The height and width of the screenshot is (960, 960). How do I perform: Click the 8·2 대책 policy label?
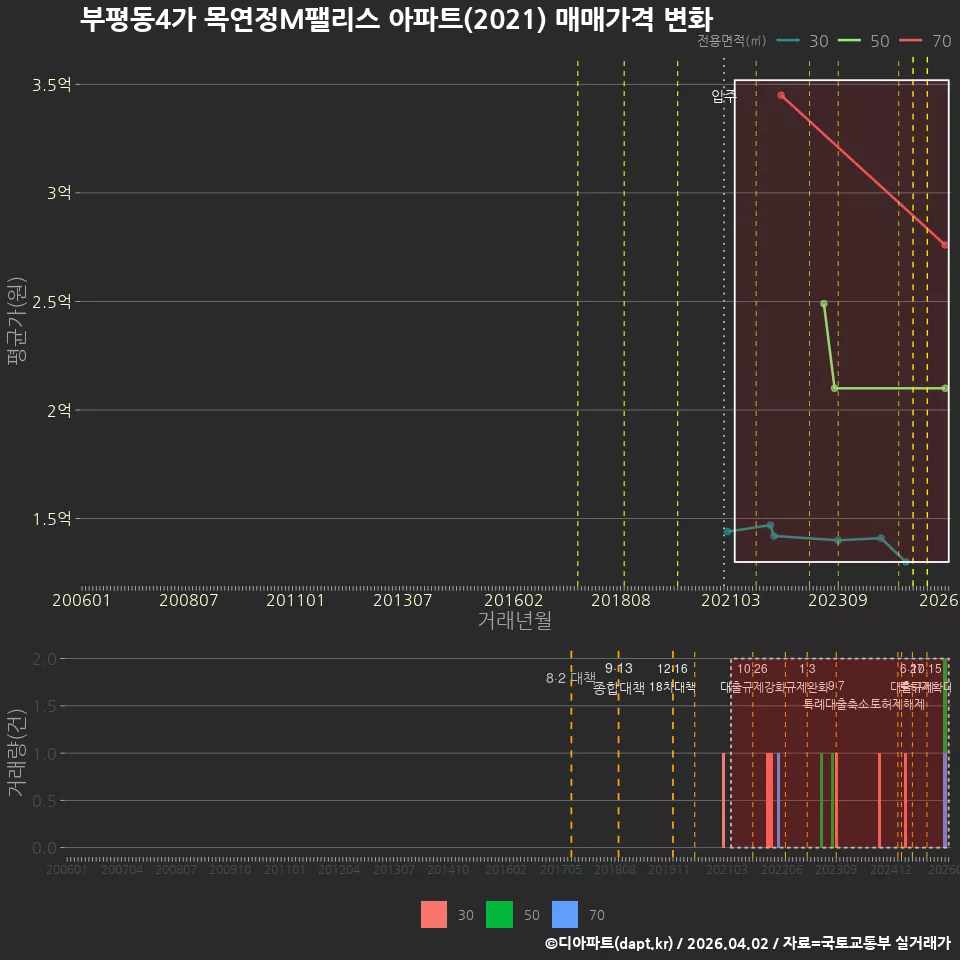click(571, 678)
